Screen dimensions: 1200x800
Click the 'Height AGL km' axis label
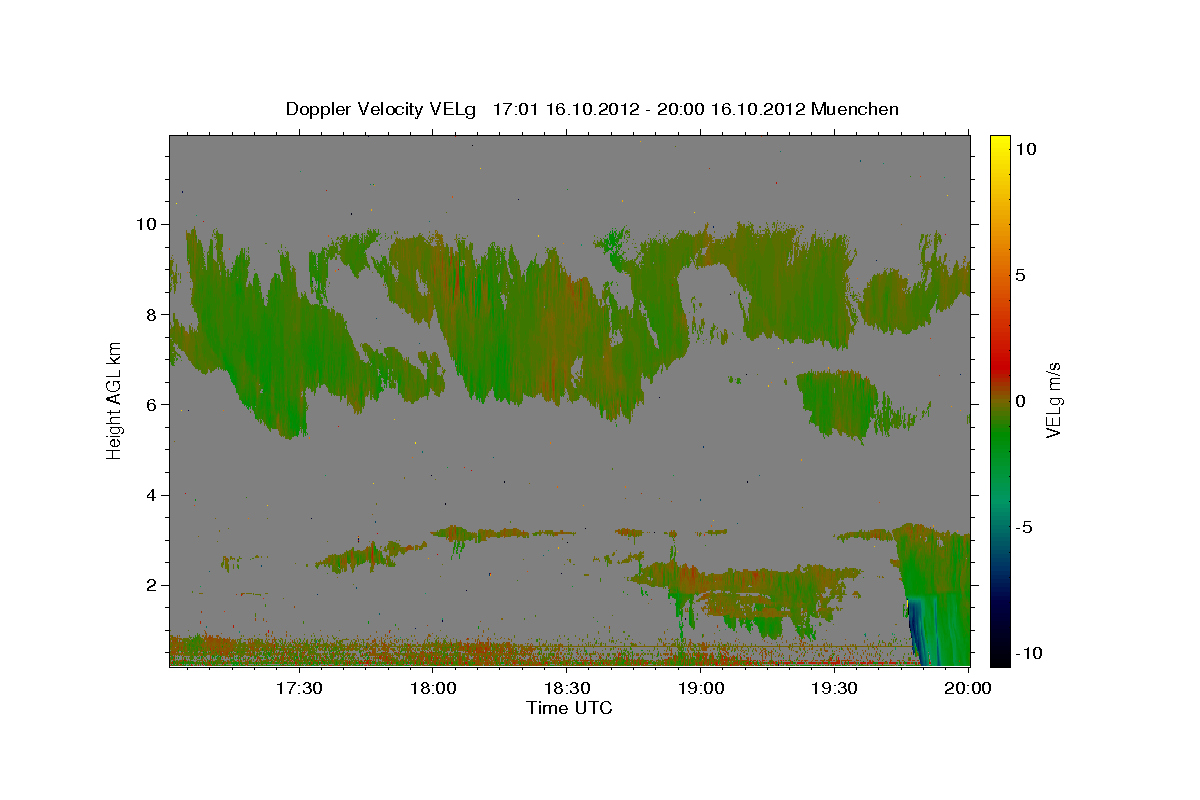pyautogui.click(x=115, y=399)
